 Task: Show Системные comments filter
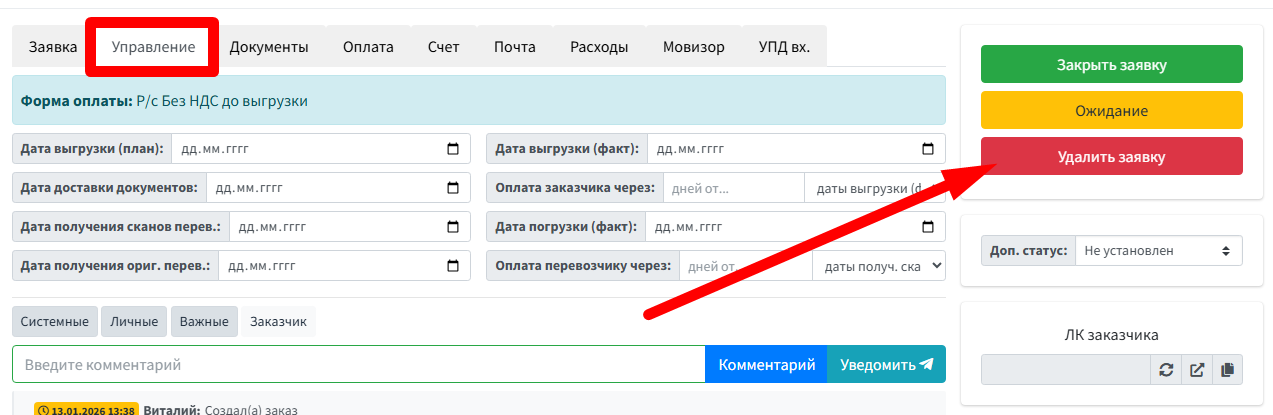click(x=55, y=322)
